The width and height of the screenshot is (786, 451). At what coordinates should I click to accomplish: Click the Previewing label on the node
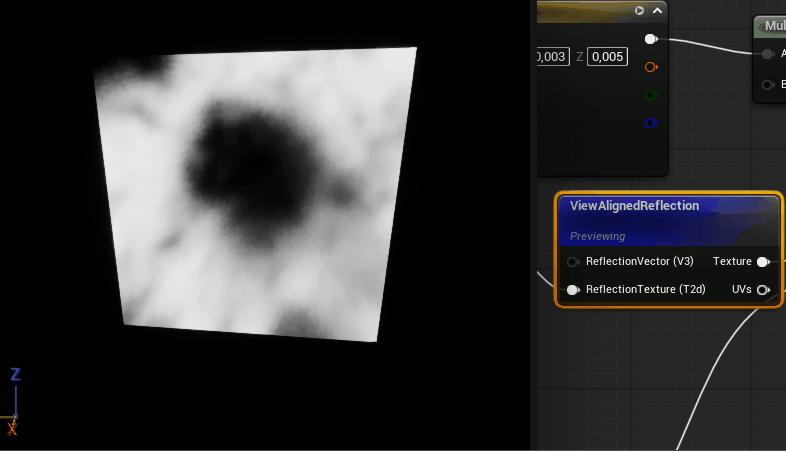tap(597, 236)
